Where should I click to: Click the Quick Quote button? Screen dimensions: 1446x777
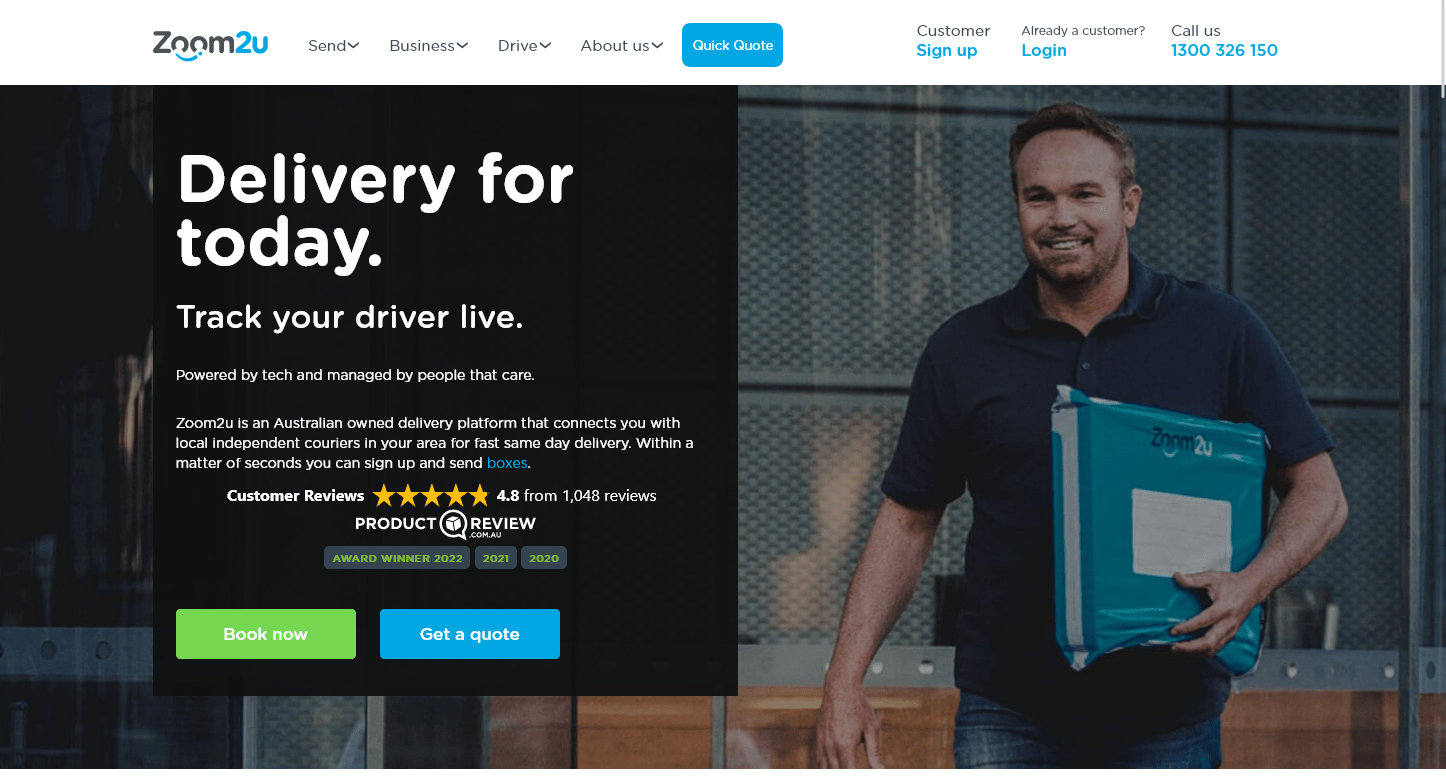tap(732, 45)
